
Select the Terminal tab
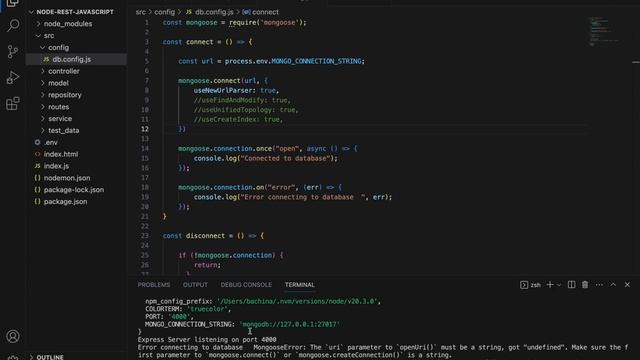click(300, 285)
